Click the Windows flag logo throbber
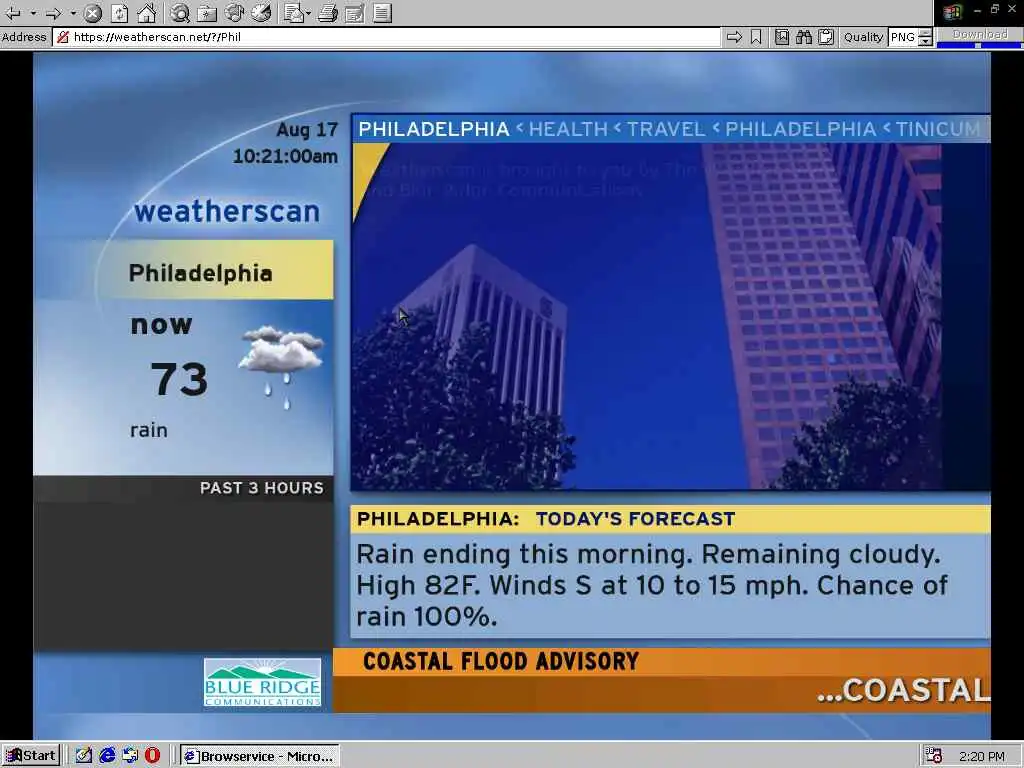1024x768 pixels. coord(952,12)
